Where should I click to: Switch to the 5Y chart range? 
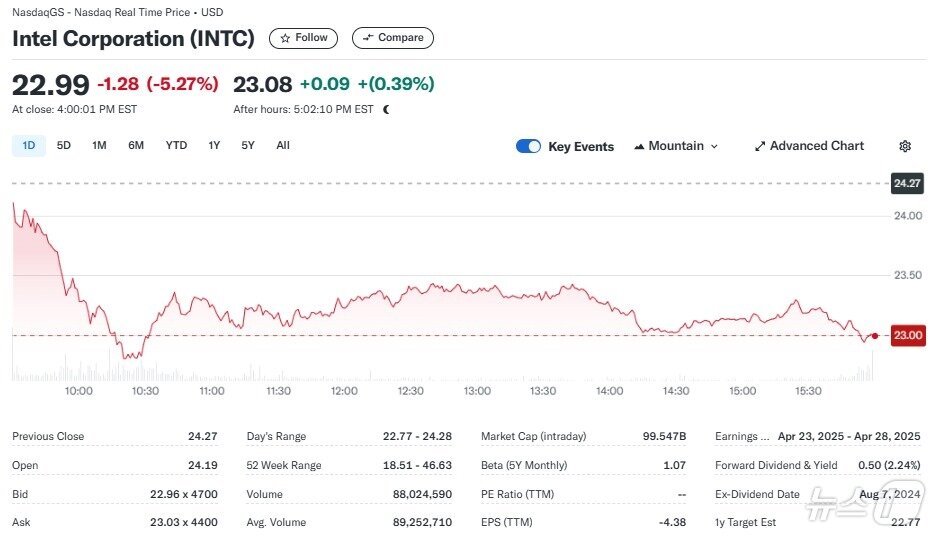pos(248,146)
